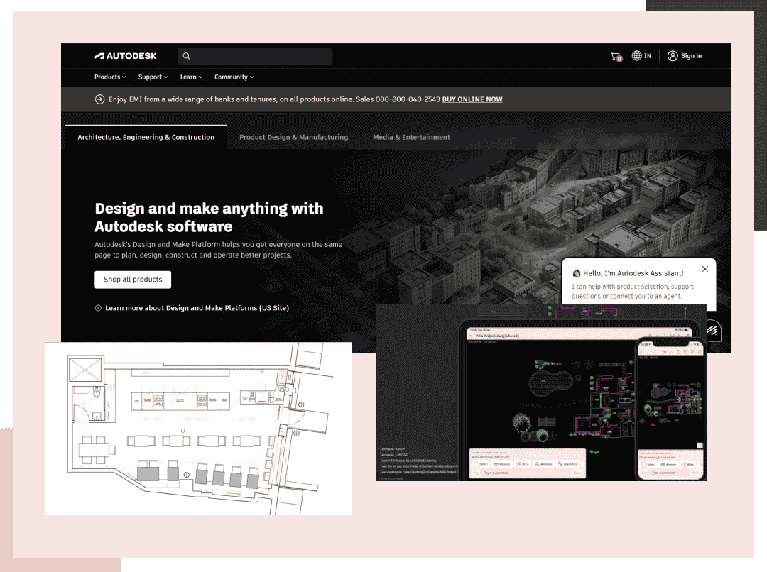Select the Media & Entertainment tab
Image resolution: width=767 pixels, height=572 pixels.
click(x=411, y=137)
